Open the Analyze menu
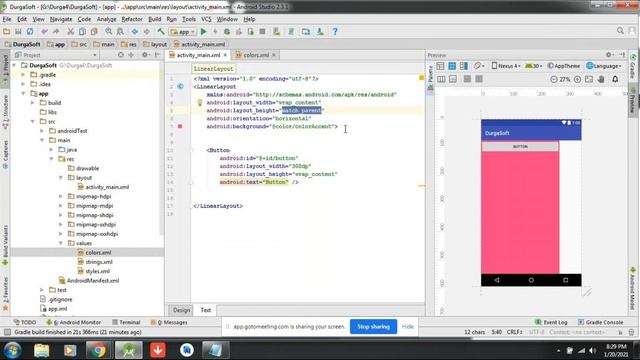This screenshot has width=640, height=360. (106, 19)
